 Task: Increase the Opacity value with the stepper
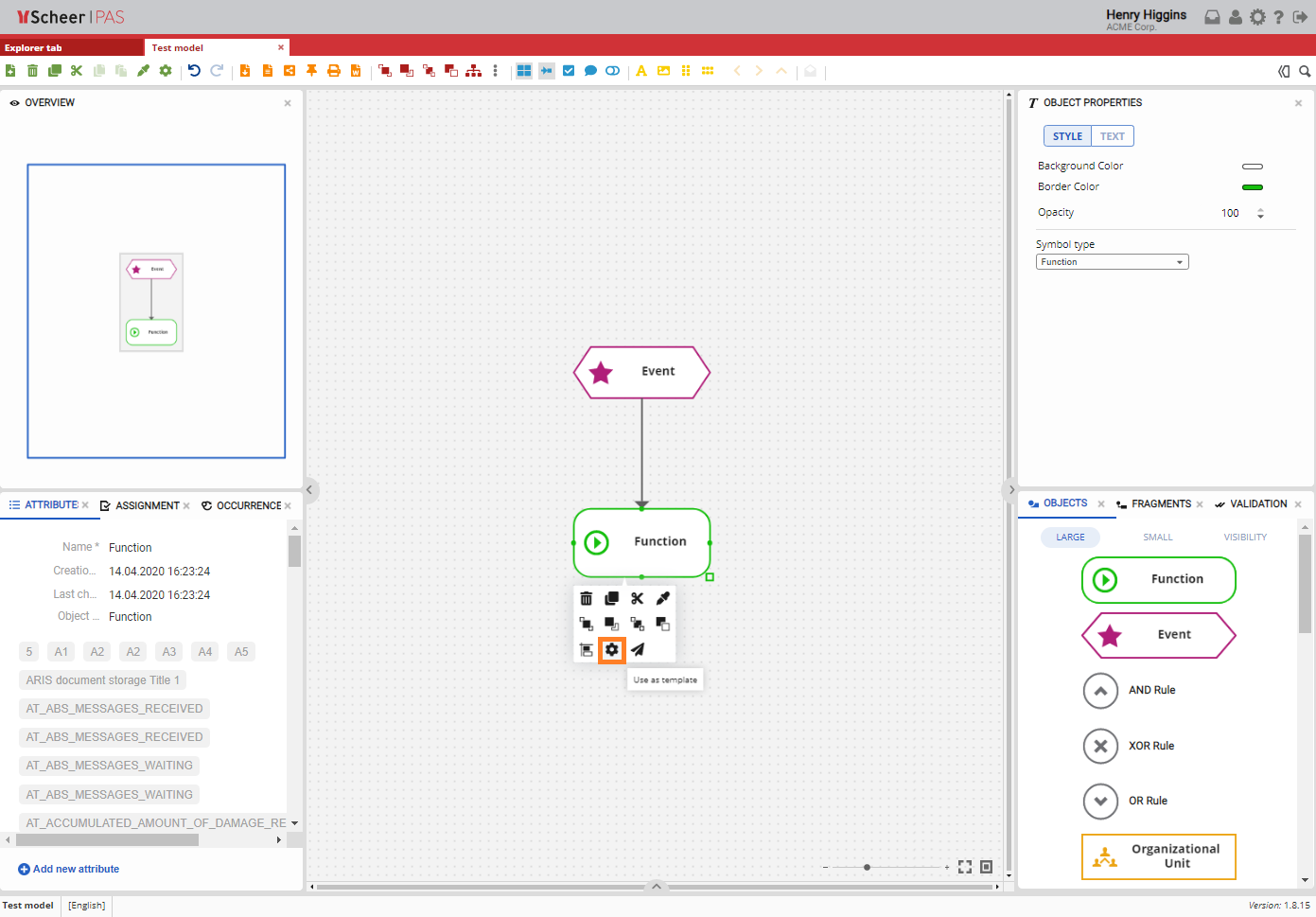click(1260, 210)
